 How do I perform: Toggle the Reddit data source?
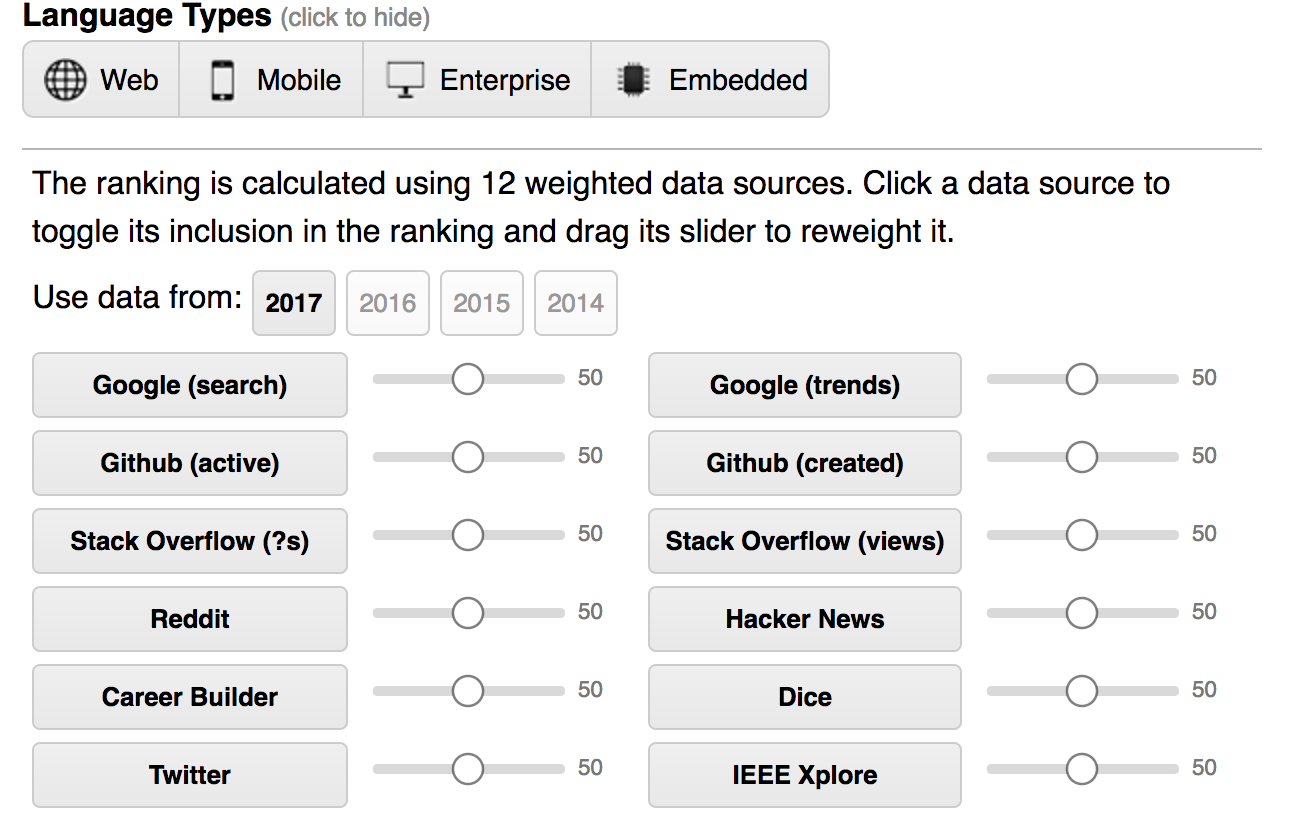(x=189, y=619)
